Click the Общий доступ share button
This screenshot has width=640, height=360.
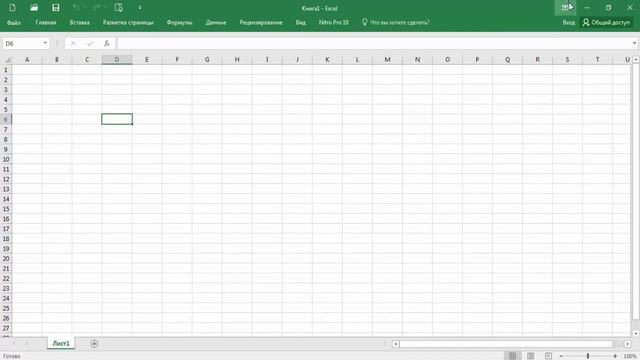pos(606,22)
